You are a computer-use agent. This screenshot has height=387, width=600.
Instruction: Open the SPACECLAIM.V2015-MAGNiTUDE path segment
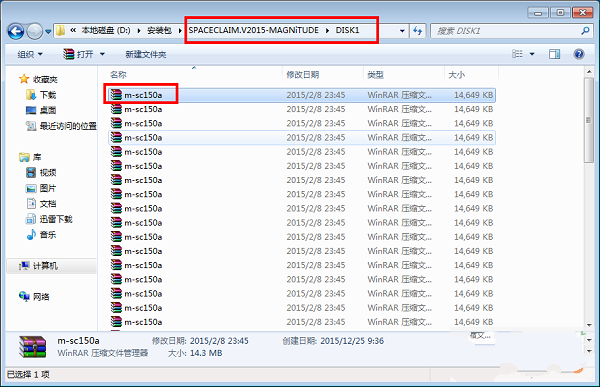(x=253, y=30)
